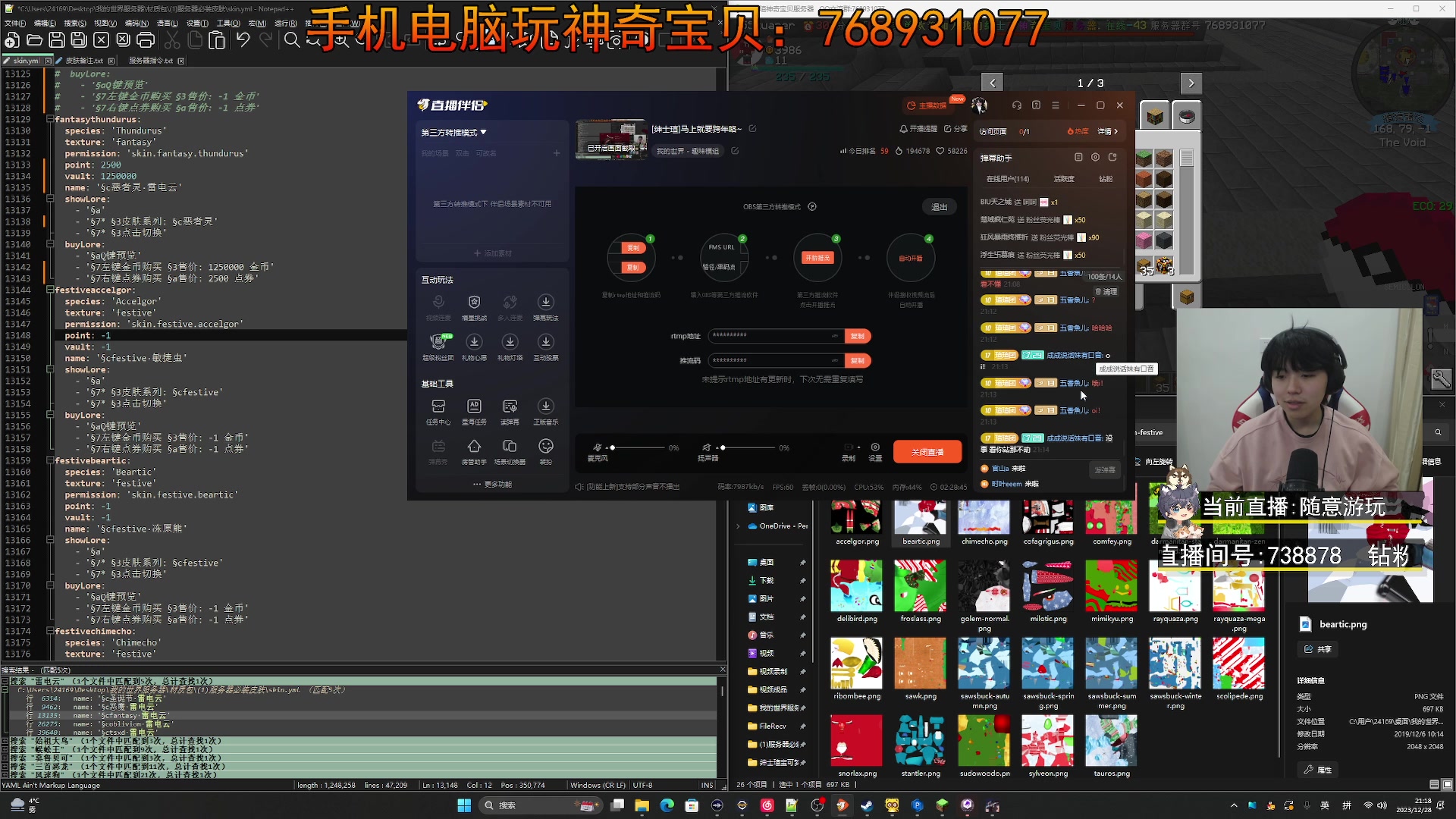Click the headset support icon on 直播伴侣 titlebar
The width and height of the screenshot is (1456, 819).
pos(1018,106)
